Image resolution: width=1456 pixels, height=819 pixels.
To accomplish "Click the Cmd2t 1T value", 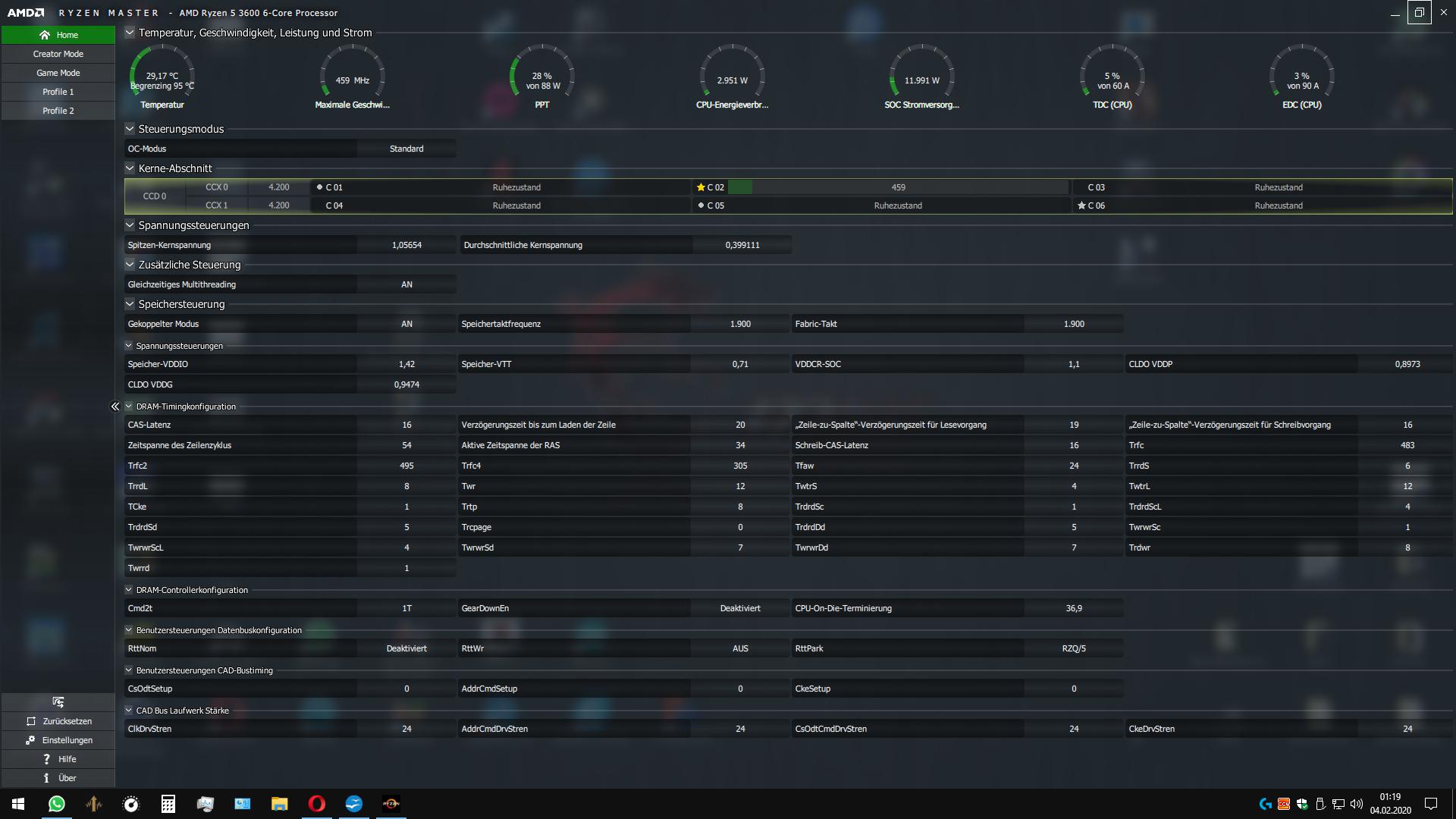I will [406, 608].
